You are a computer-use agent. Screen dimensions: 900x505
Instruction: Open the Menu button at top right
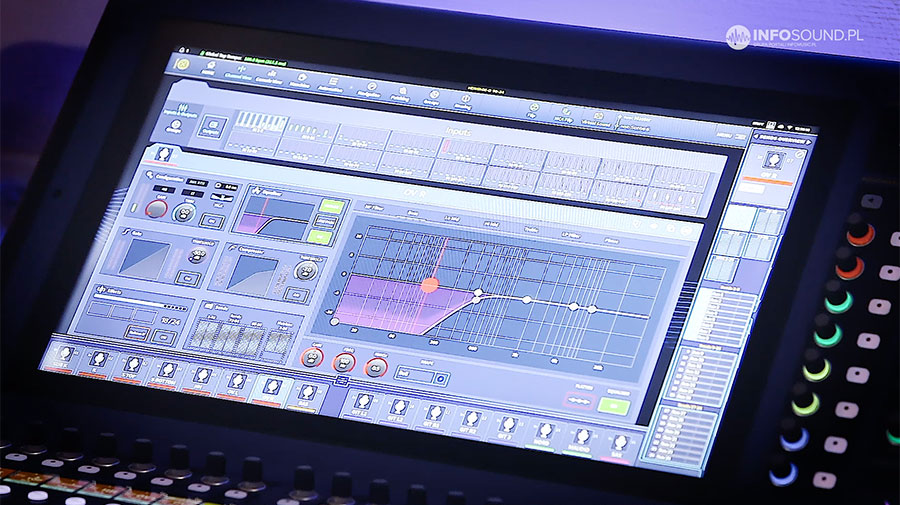point(731,136)
